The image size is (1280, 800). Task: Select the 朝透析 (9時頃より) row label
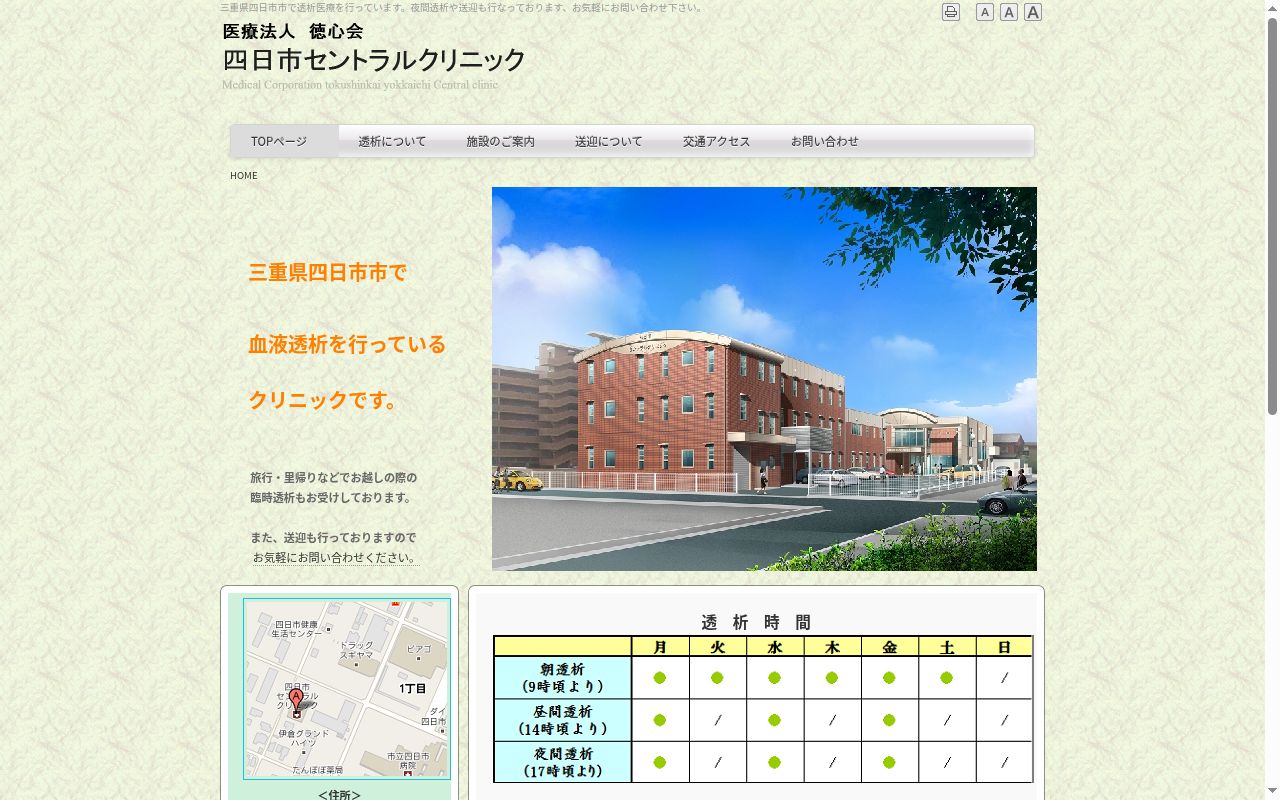pos(562,678)
